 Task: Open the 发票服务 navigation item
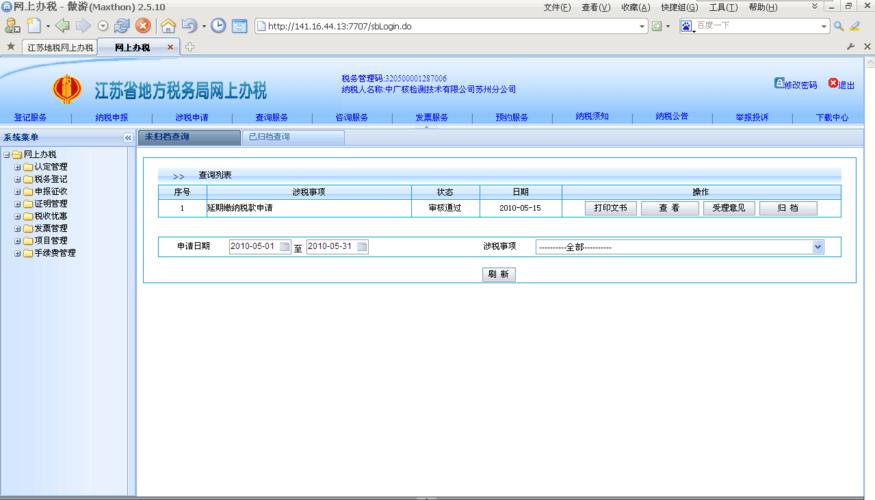click(432, 117)
